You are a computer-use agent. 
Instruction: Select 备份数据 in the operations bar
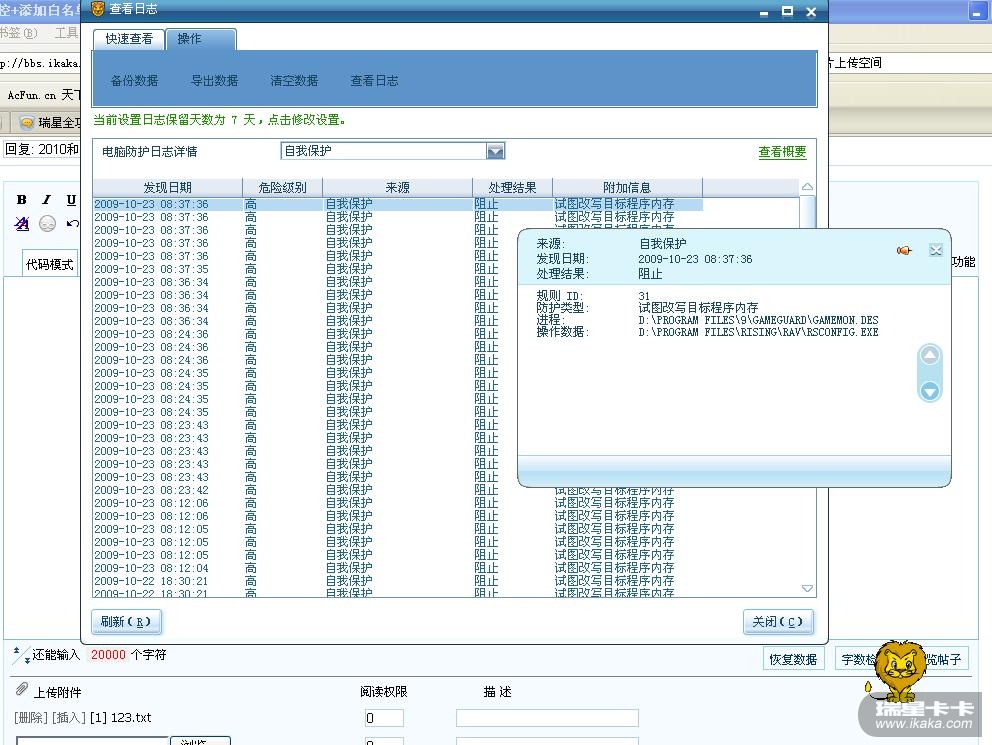134,80
